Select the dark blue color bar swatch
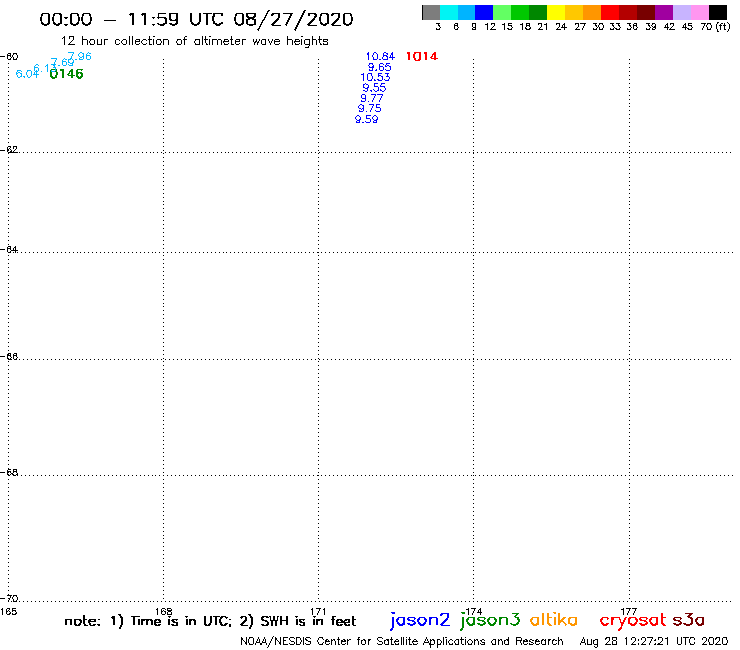740x650 pixels. (484, 12)
